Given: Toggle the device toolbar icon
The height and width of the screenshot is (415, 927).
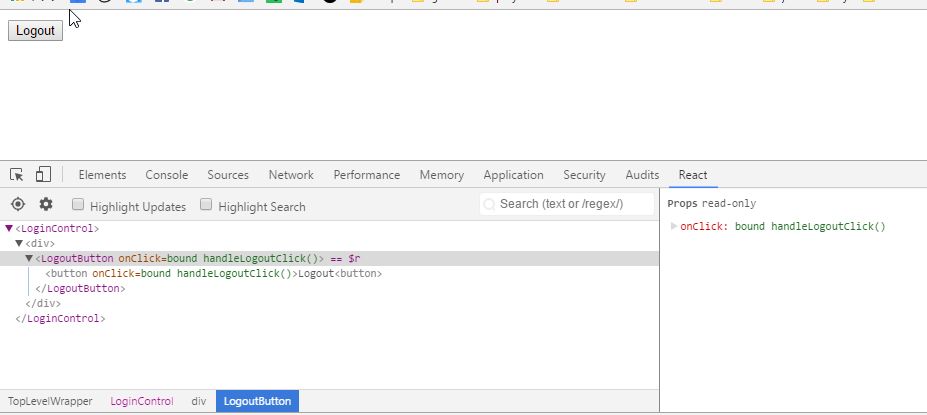Looking at the screenshot, I should 43,174.
